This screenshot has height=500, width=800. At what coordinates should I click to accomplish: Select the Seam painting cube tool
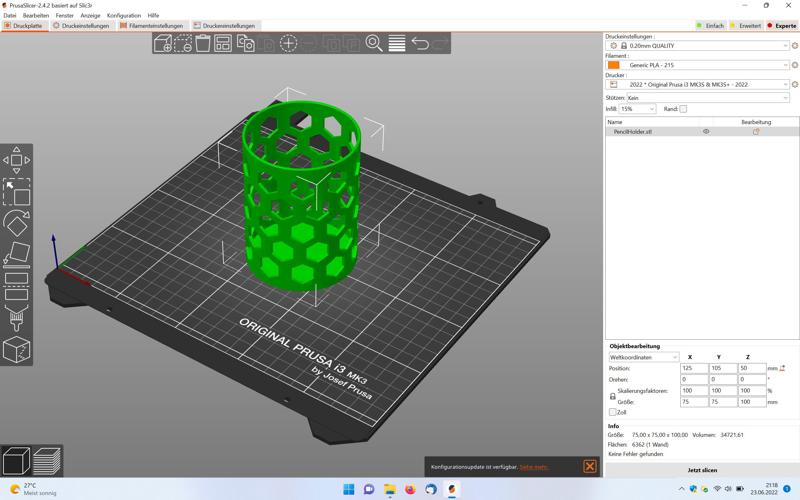pos(16,350)
